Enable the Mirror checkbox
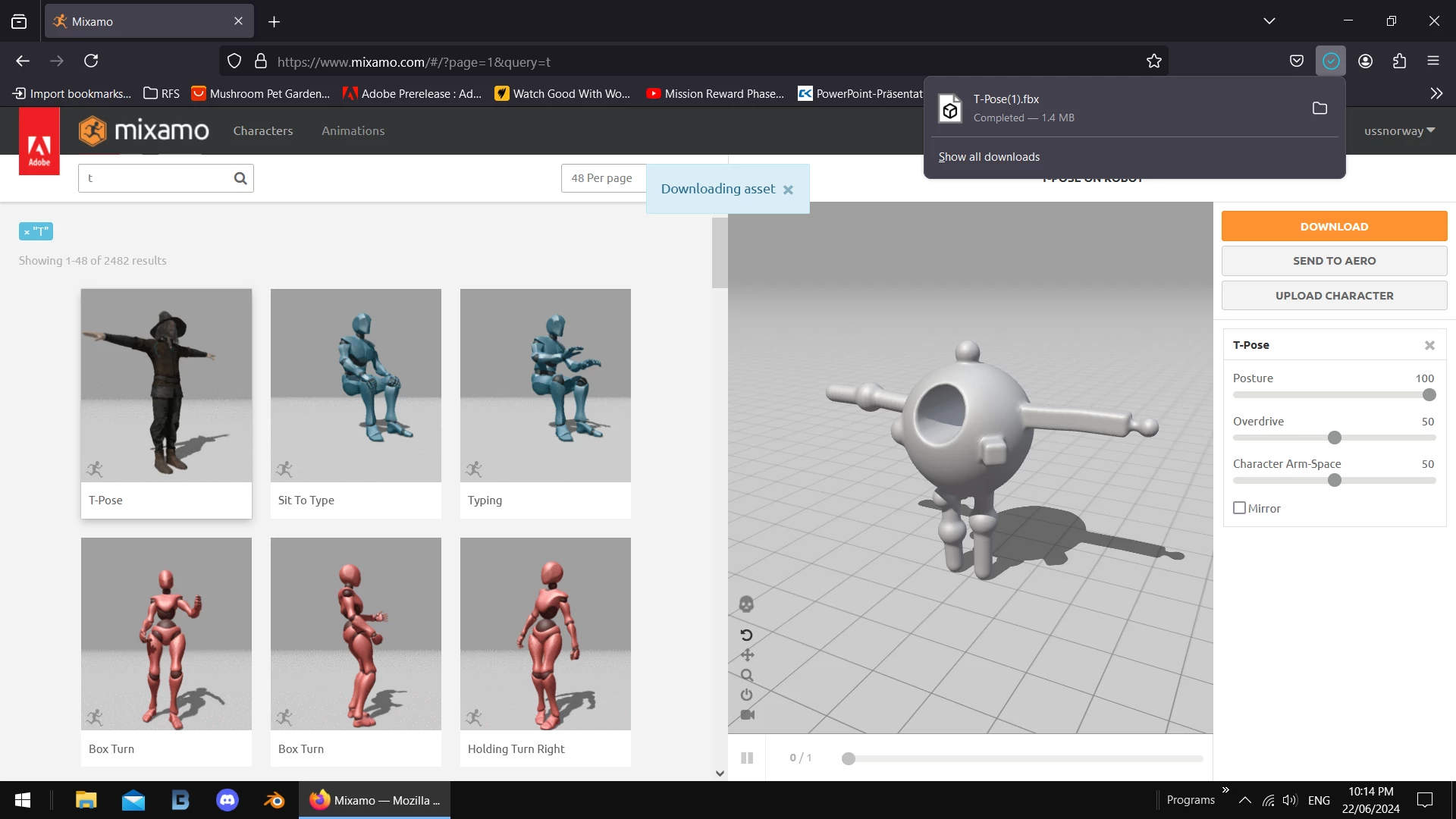The image size is (1456, 819). tap(1240, 508)
